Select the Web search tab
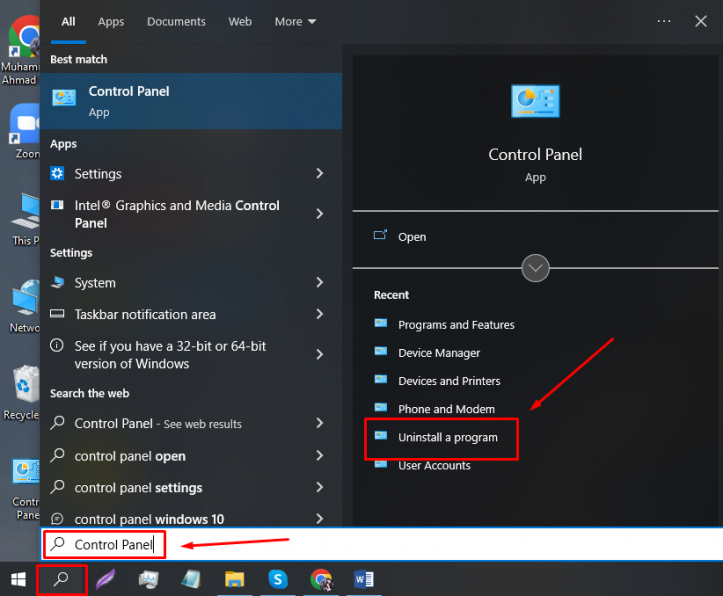This screenshot has width=723, height=596. point(240,21)
